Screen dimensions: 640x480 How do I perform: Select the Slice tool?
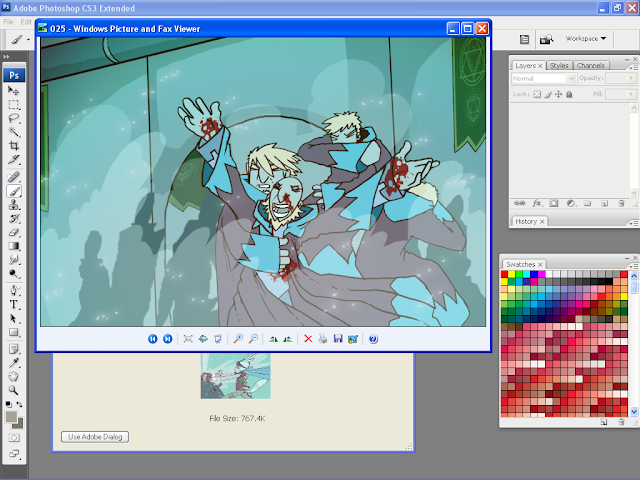click(13, 160)
